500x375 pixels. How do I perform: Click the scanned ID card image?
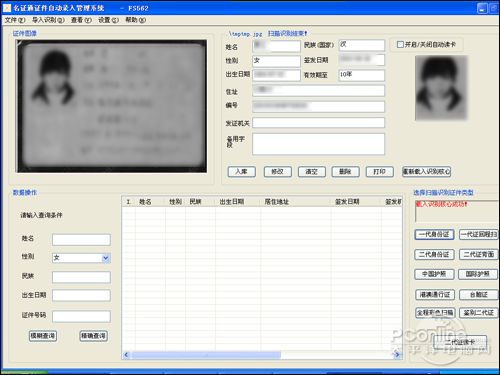112,106
